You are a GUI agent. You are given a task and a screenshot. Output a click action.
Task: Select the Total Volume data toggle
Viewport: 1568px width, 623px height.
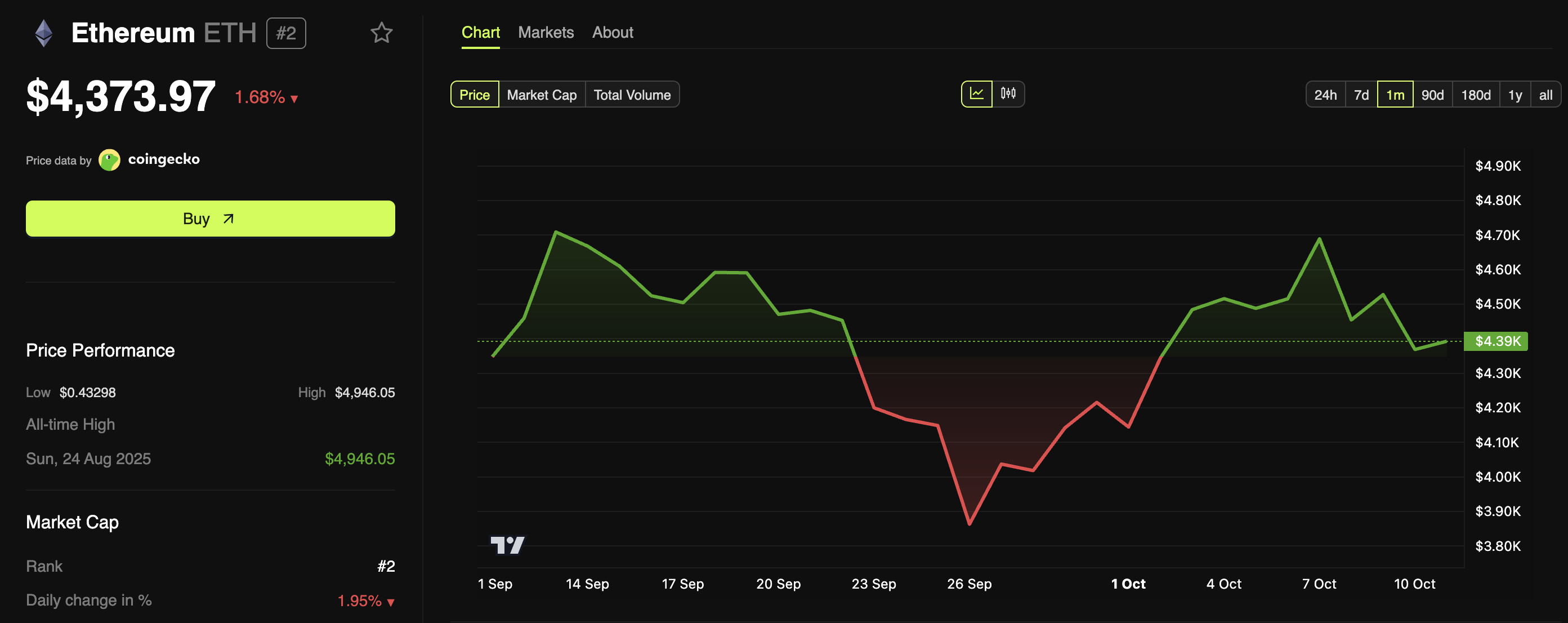[x=632, y=95]
